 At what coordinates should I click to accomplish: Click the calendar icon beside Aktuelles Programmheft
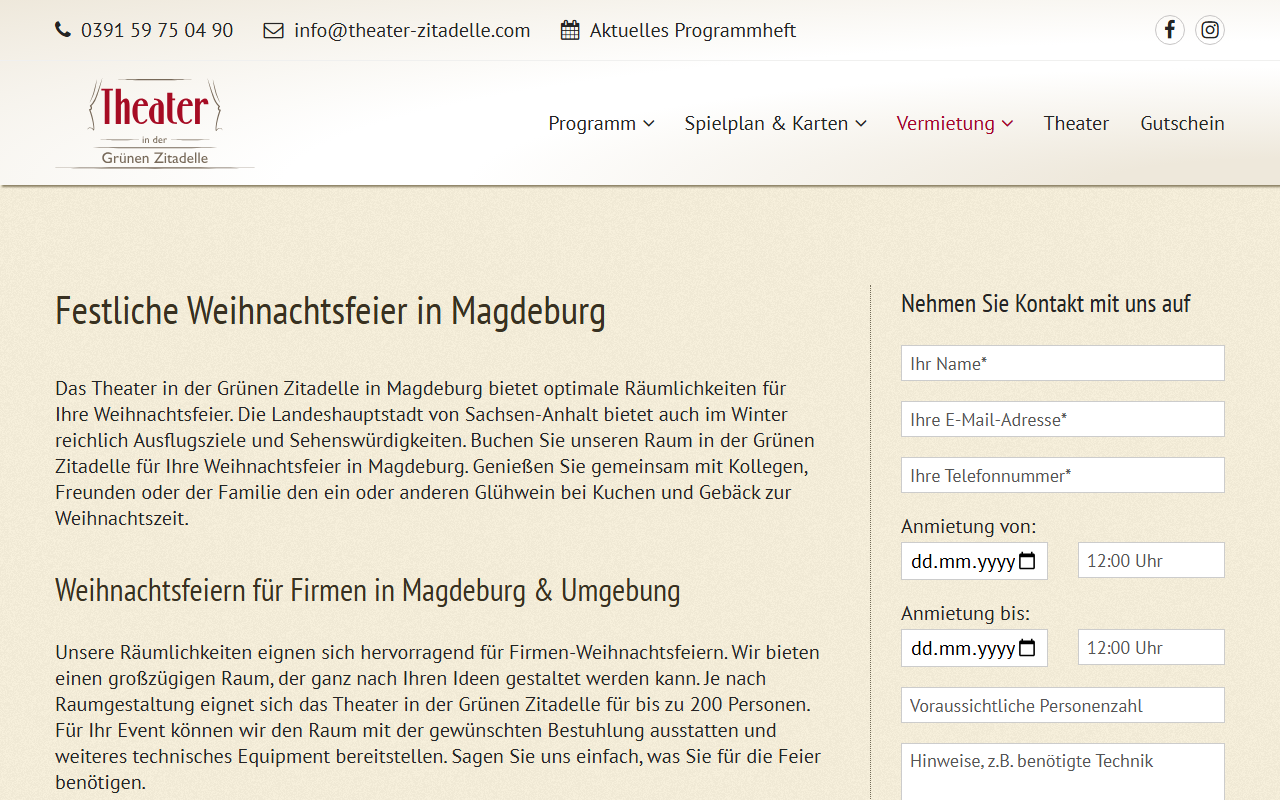pyautogui.click(x=570, y=30)
